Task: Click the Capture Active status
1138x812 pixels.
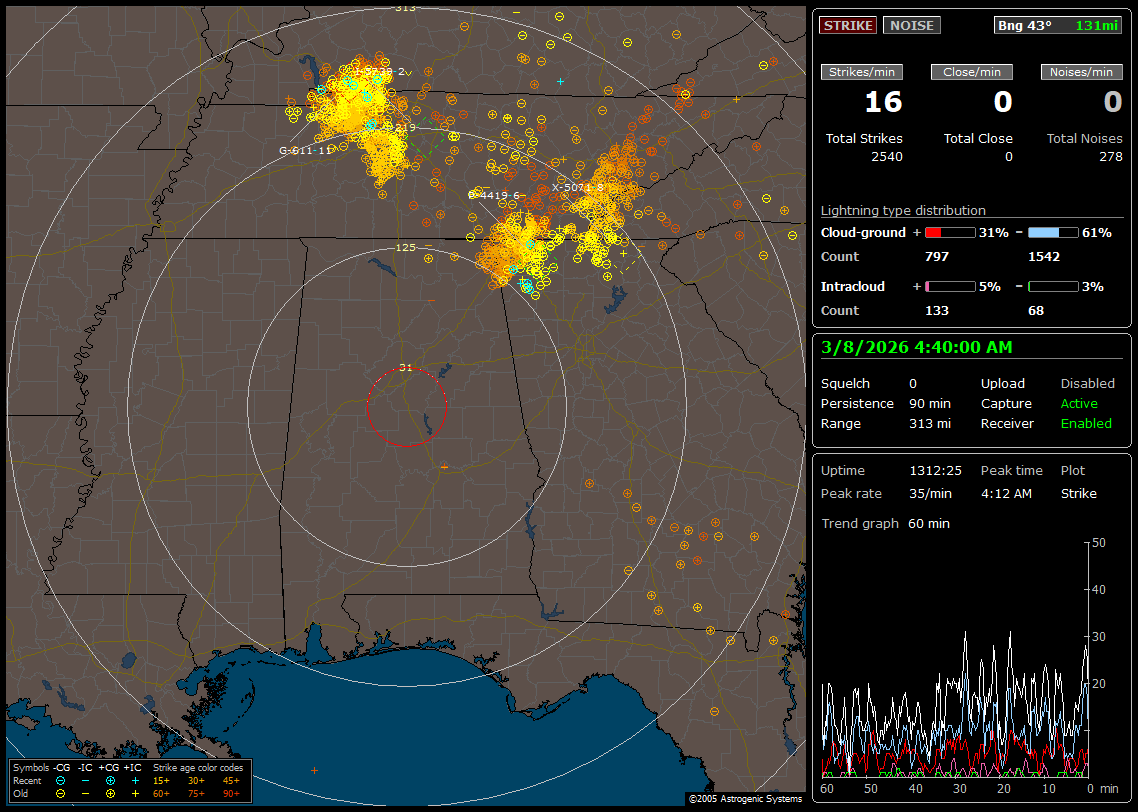Action: coord(1079,403)
